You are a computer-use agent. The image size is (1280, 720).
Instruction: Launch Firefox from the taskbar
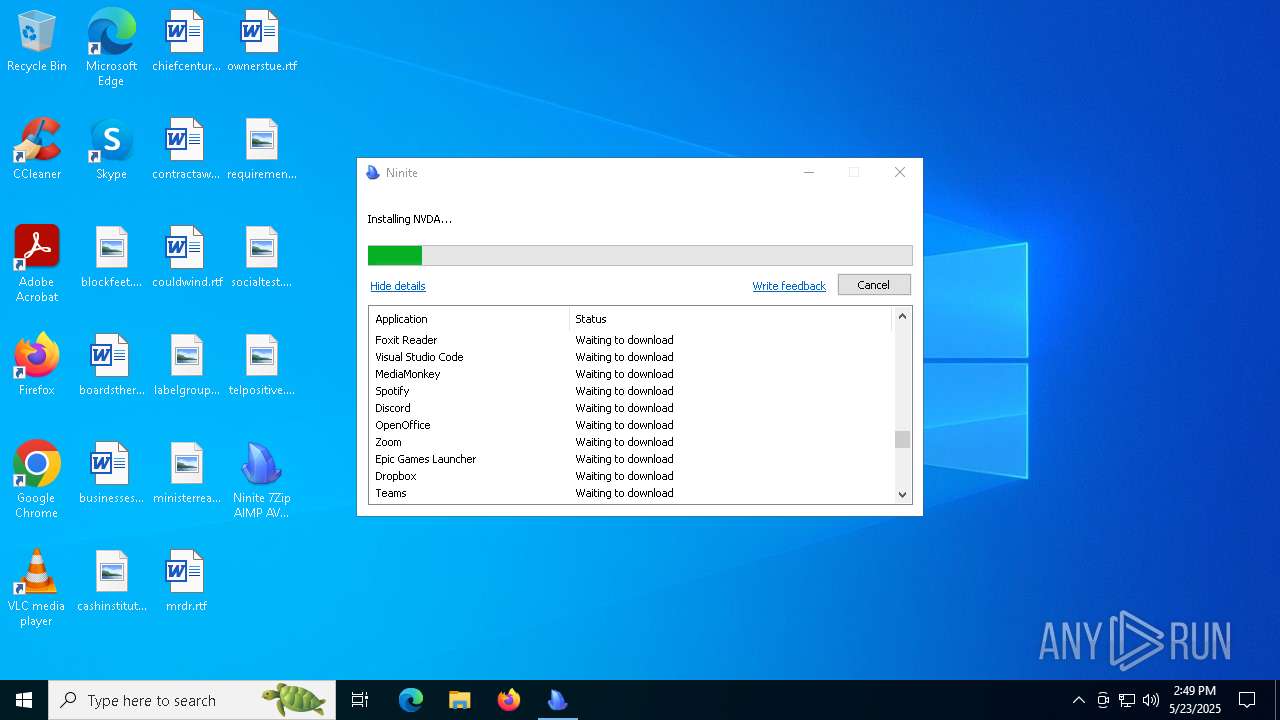(x=508, y=700)
